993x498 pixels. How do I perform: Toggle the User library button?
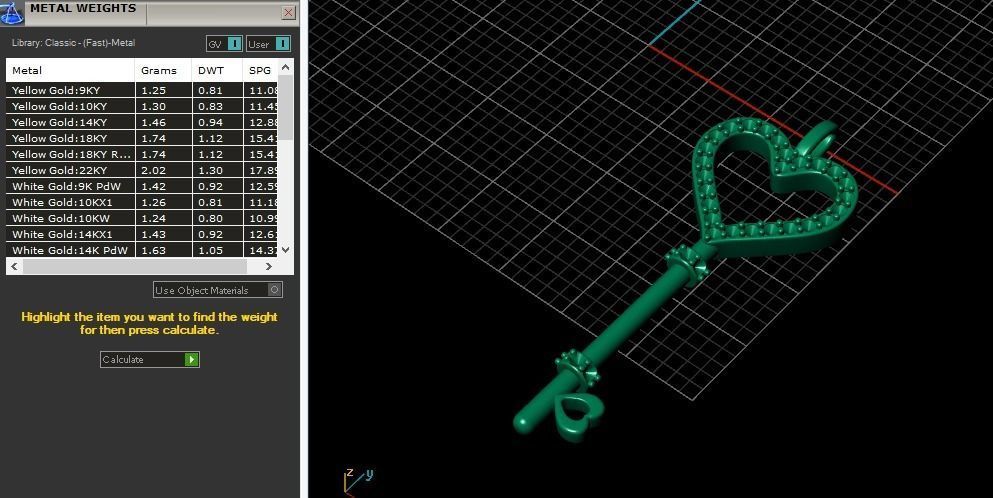[269, 44]
